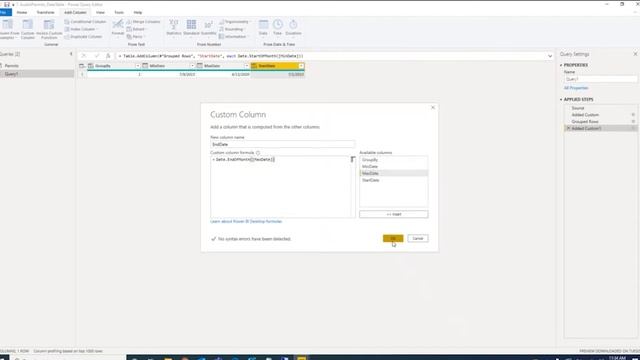The height and width of the screenshot is (360, 640).
Task: Switch to the Add Column ribbon tab
Action: 75,12
